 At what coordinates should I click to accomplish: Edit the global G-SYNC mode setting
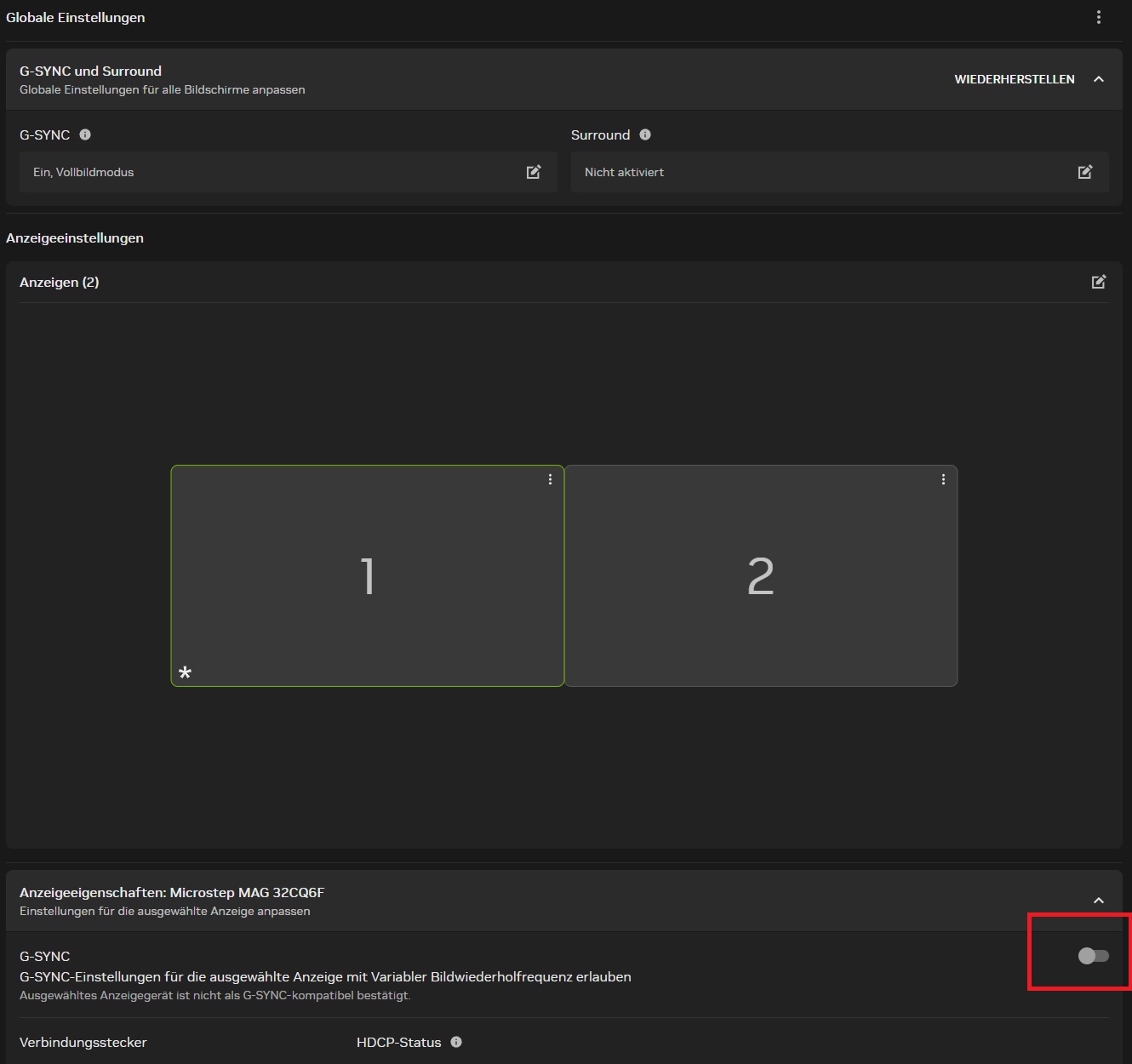pyautogui.click(x=534, y=172)
